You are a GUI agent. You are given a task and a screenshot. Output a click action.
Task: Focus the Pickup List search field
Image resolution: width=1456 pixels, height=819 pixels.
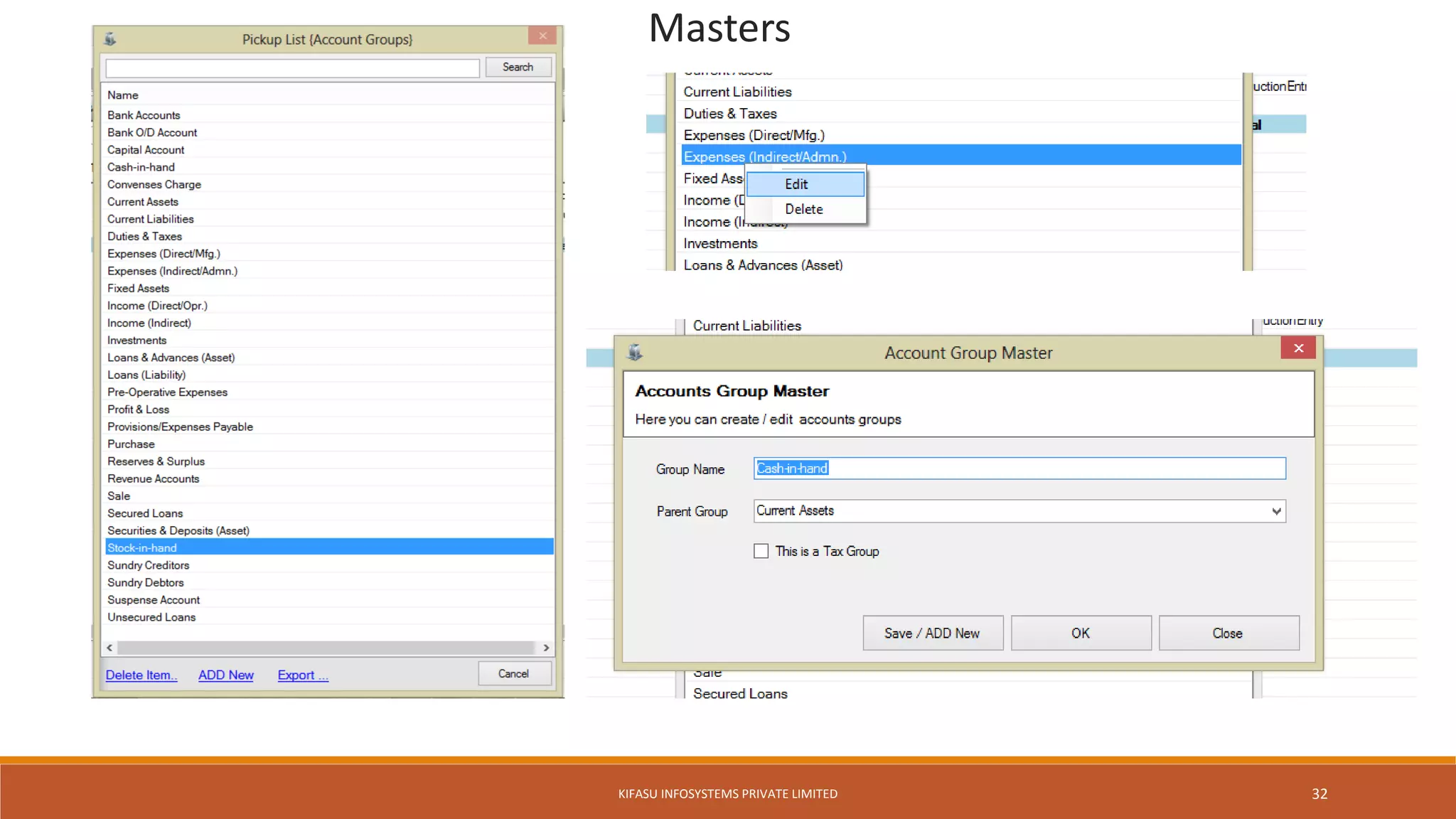292,68
